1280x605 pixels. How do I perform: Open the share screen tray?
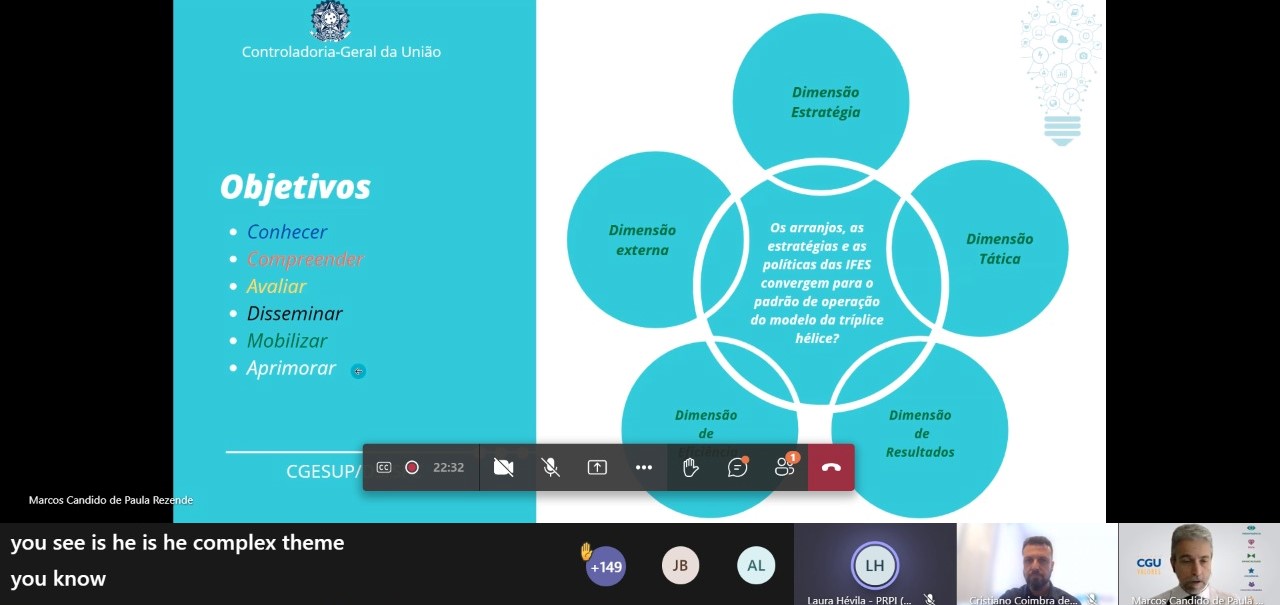click(597, 467)
